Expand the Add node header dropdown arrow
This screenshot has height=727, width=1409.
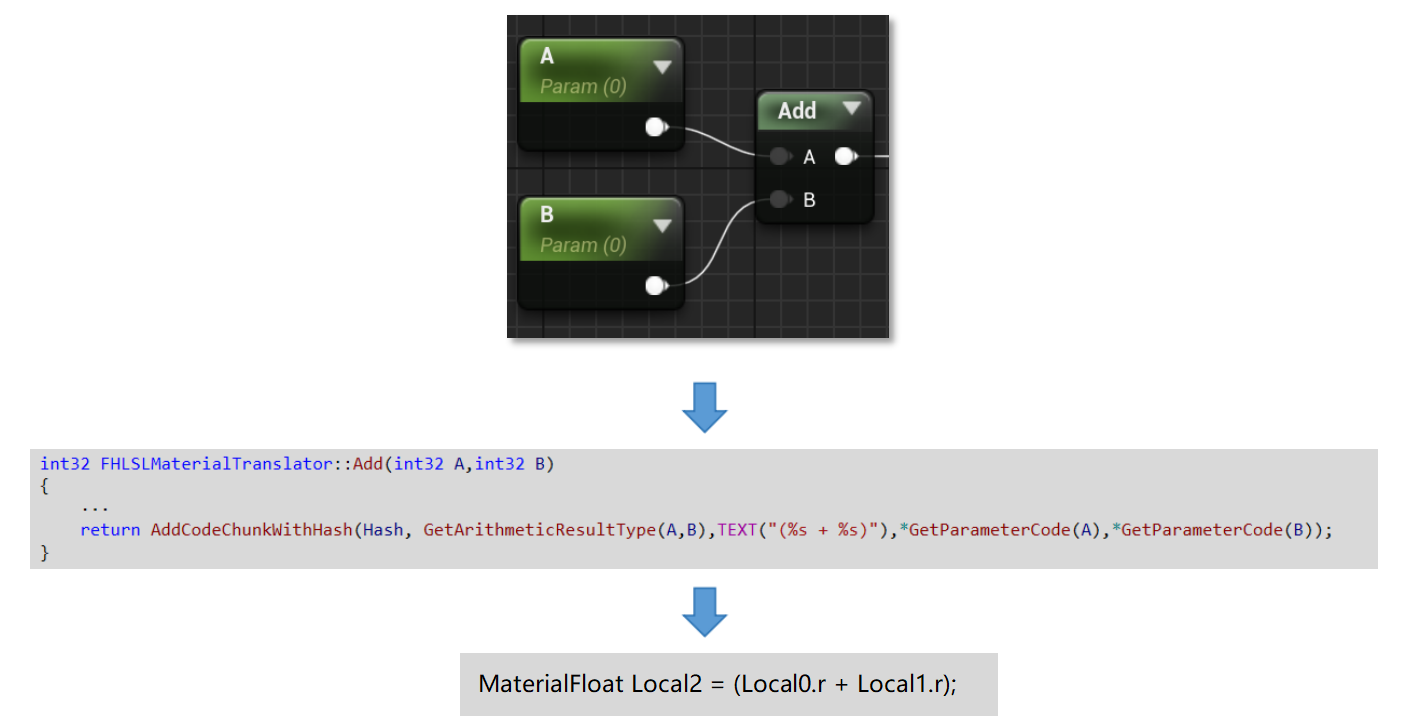pos(852,111)
